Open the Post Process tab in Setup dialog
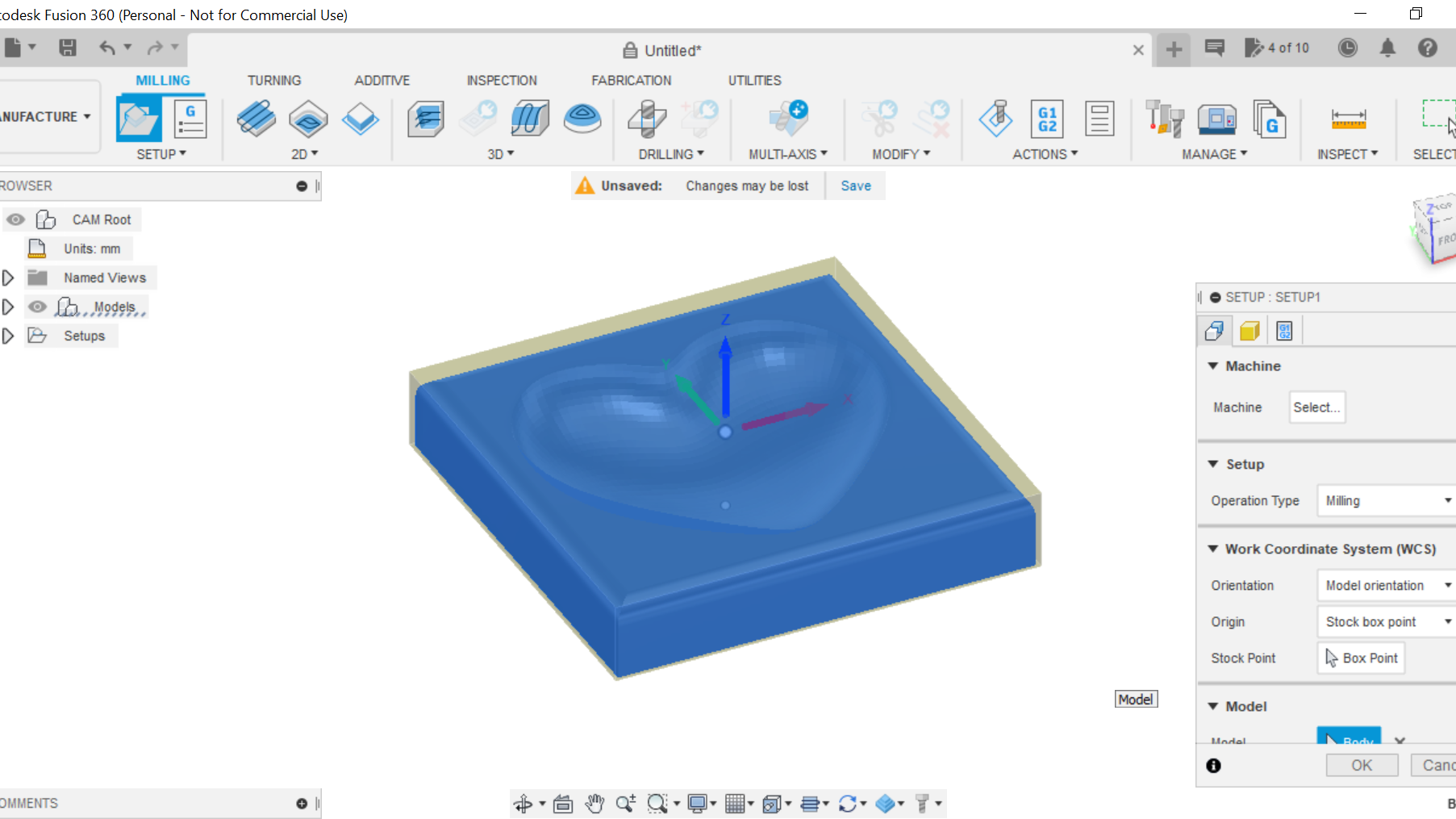1456x819 pixels. (x=1284, y=331)
